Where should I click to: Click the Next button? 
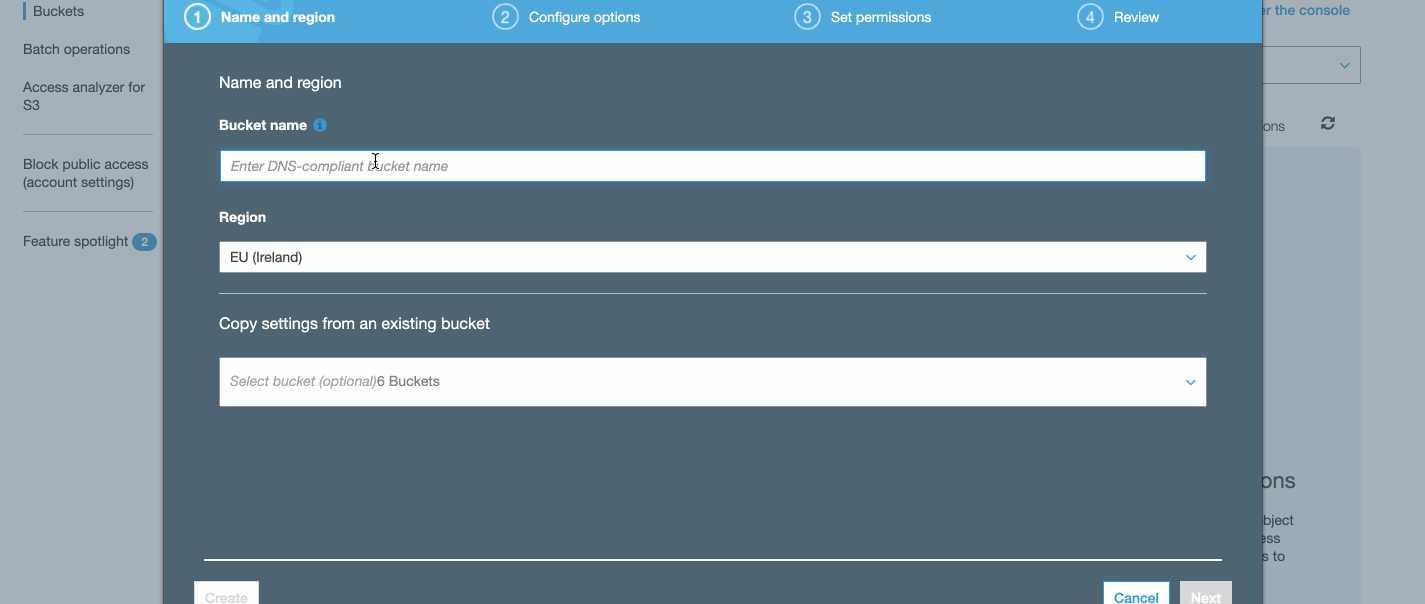pyautogui.click(x=1205, y=596)
